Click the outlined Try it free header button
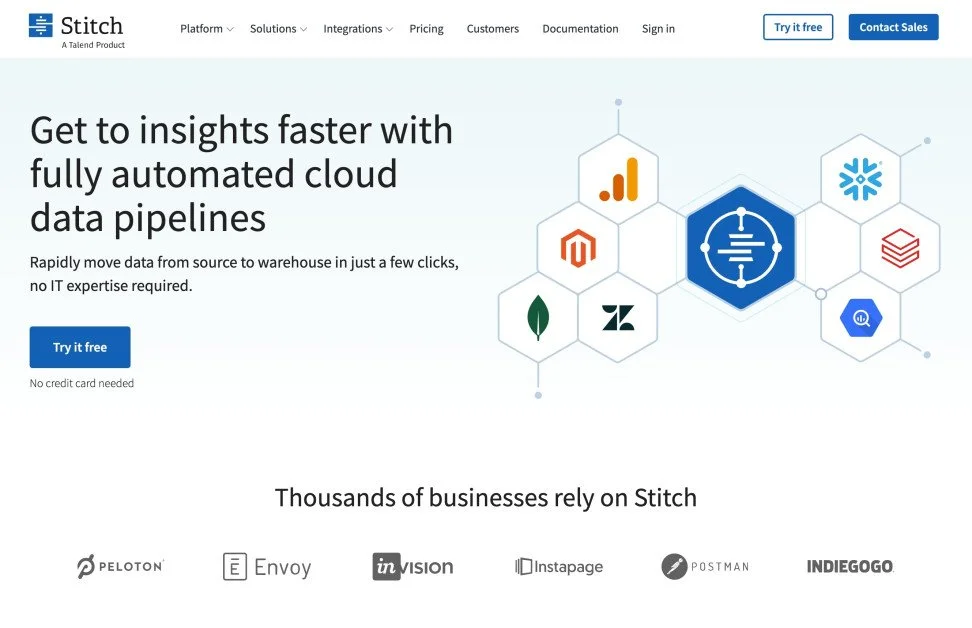This screenshot has height=628, width=972. (x=797, y=27)
